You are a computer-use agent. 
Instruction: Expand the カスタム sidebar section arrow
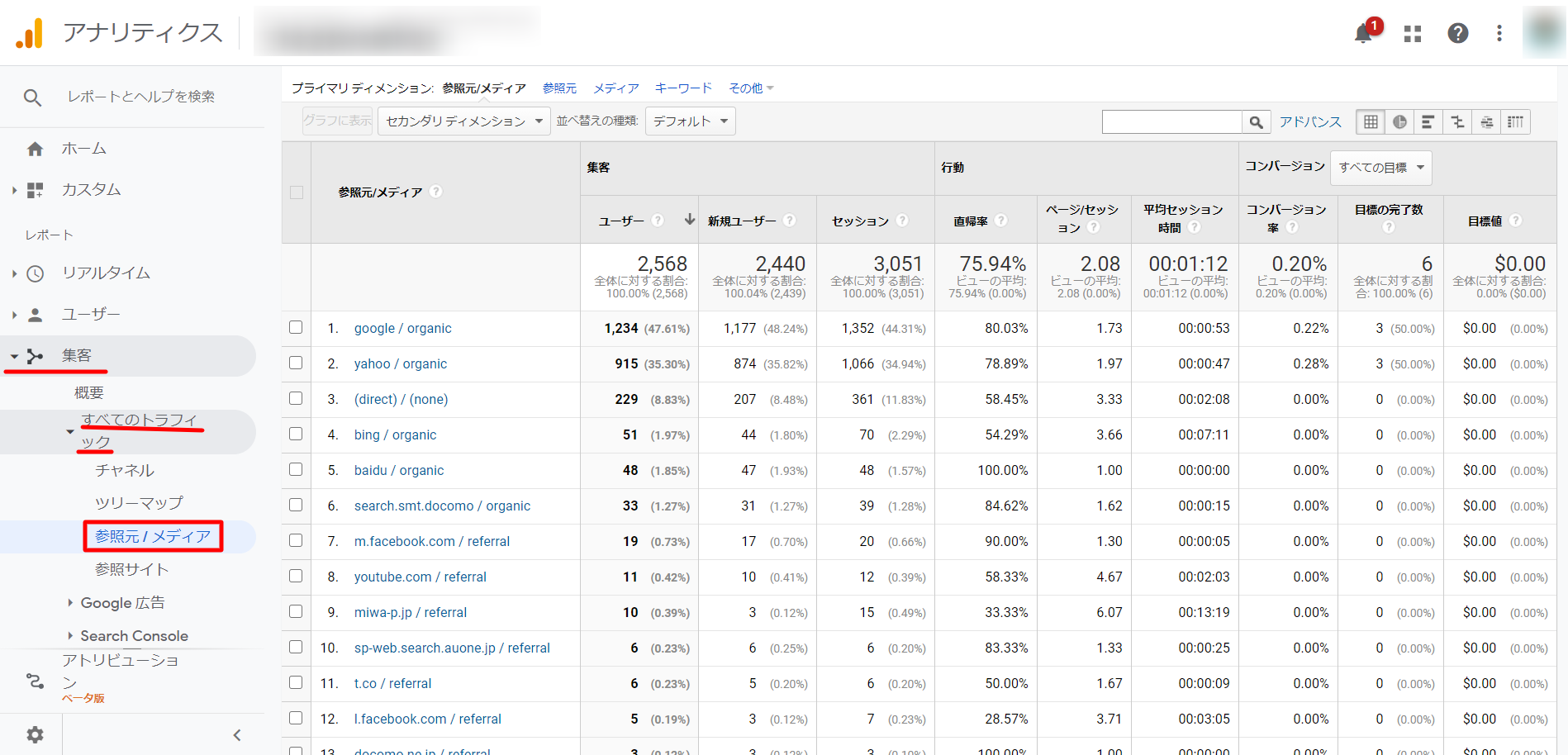[14, 191]
